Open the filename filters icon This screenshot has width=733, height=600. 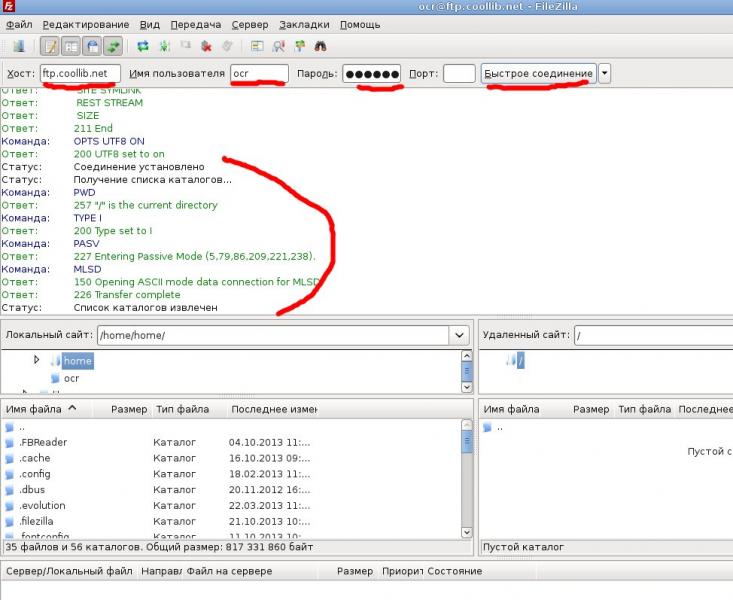click(x=257, y=46)
